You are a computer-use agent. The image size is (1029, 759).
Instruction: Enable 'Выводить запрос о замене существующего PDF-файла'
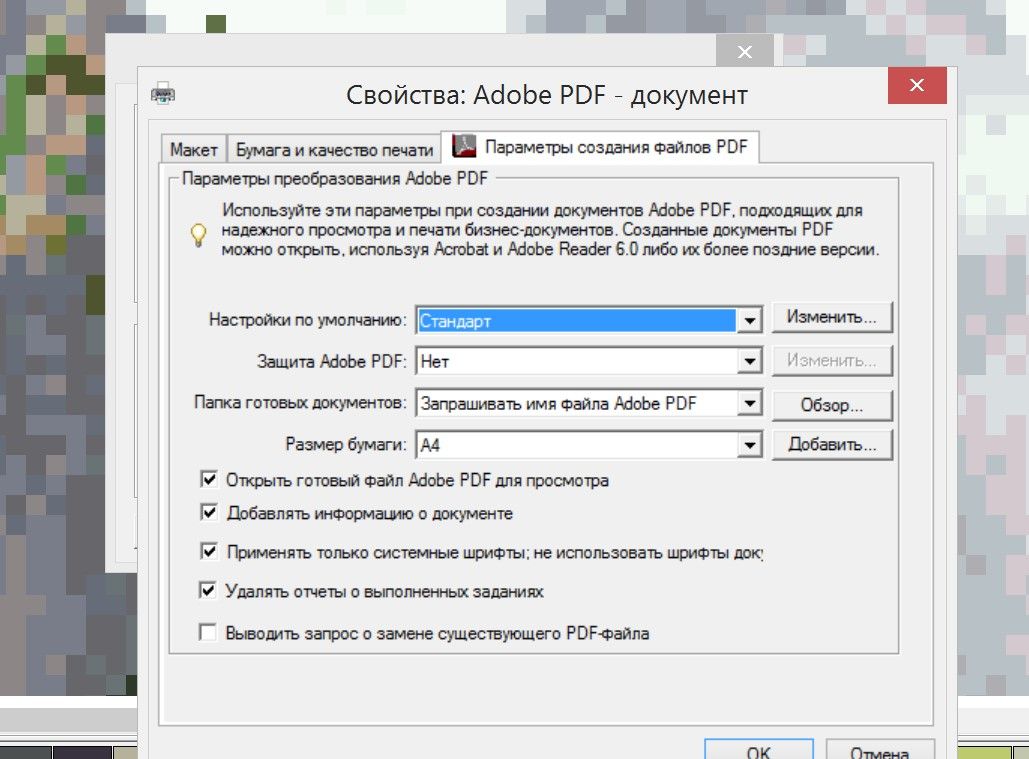[209, 633]
